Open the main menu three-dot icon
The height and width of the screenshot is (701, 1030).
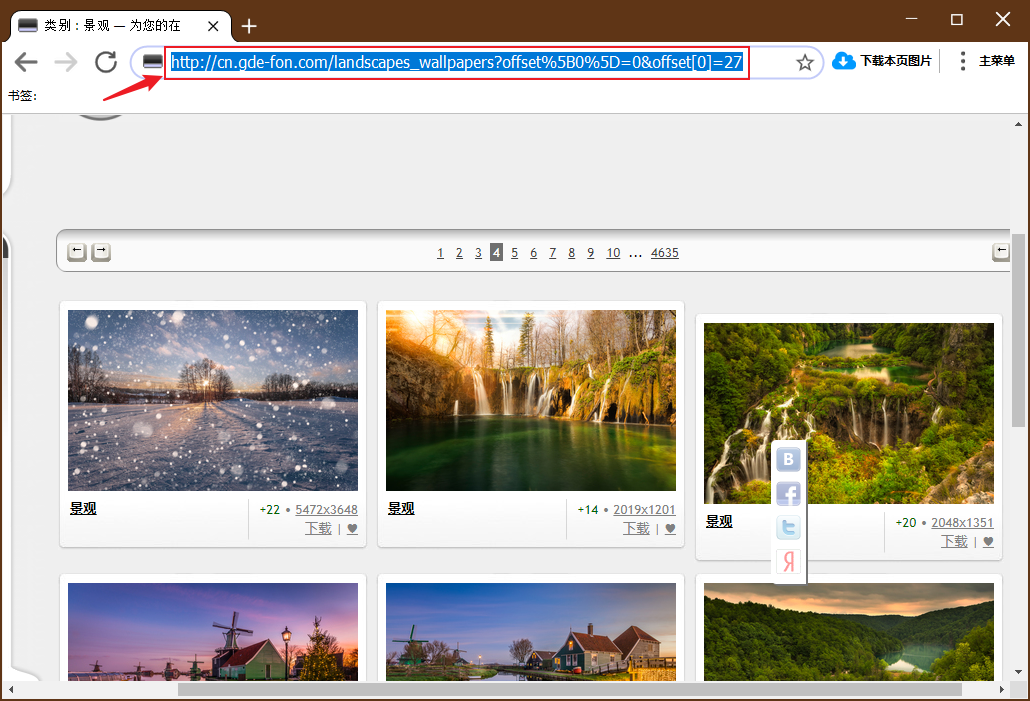click(x=962, y=61)
